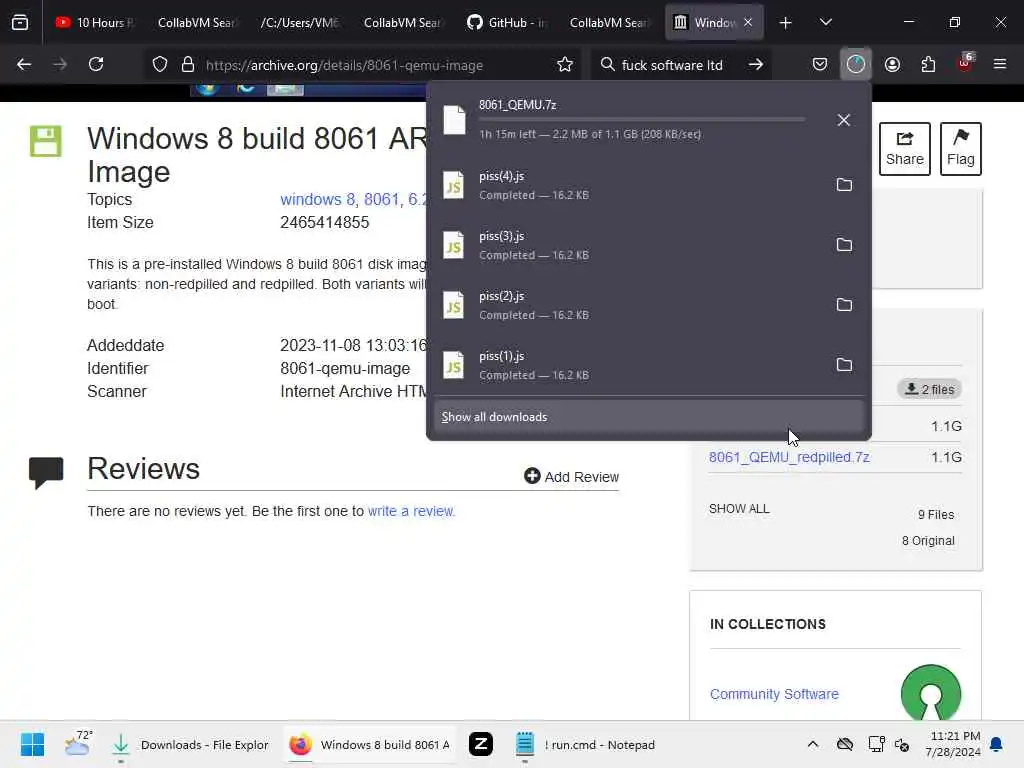Reload the current page

(96, 65)
